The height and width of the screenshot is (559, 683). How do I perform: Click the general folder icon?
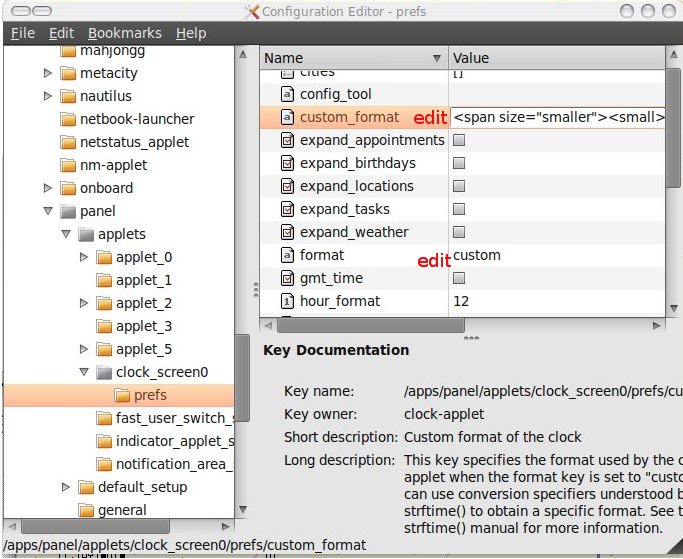[x=86, y=510]
